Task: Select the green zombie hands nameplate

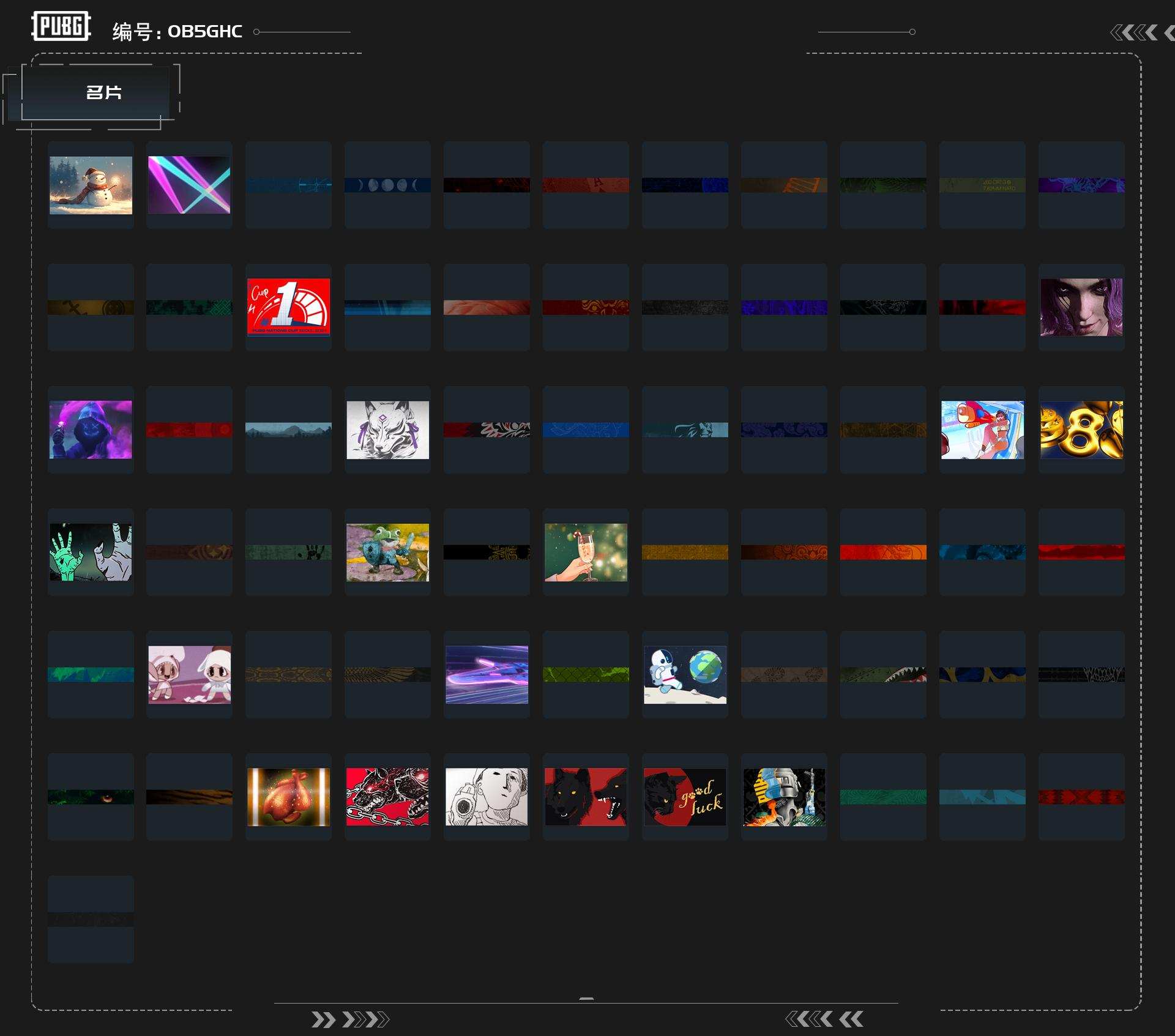Action: [91, 552]
